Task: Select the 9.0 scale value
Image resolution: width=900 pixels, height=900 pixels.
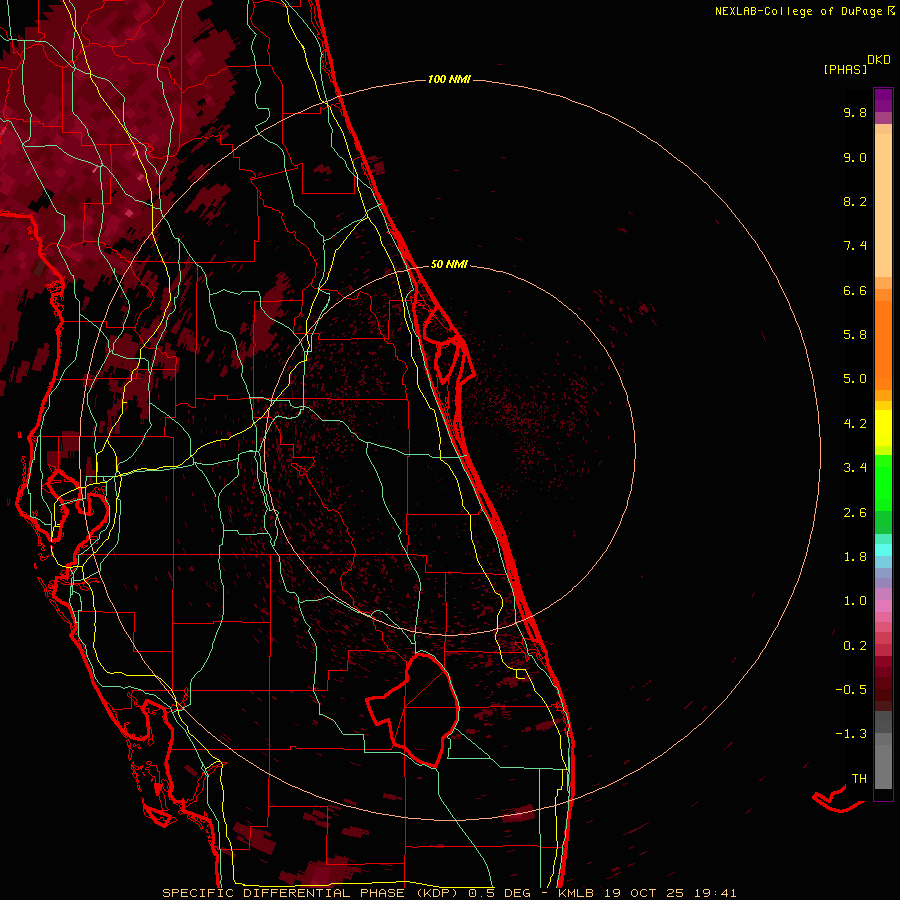Action: [x=855, y=157]
